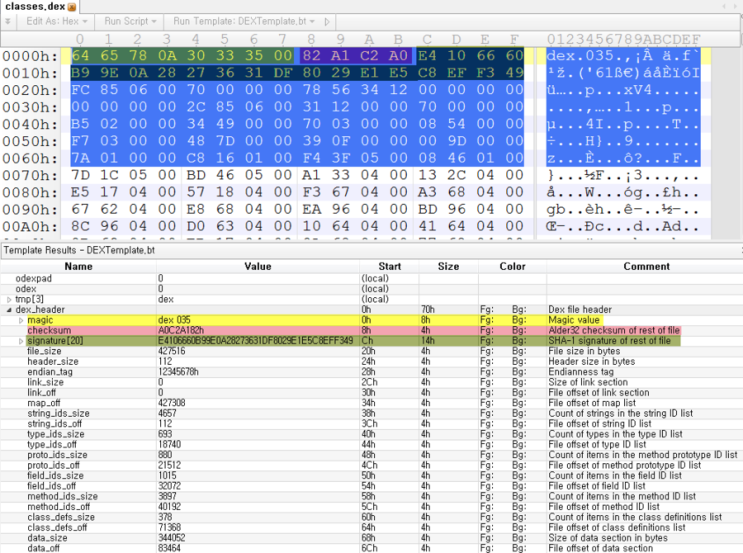Expand the magic field
Screen dimensions: 743x553
[x=21, y=320]
